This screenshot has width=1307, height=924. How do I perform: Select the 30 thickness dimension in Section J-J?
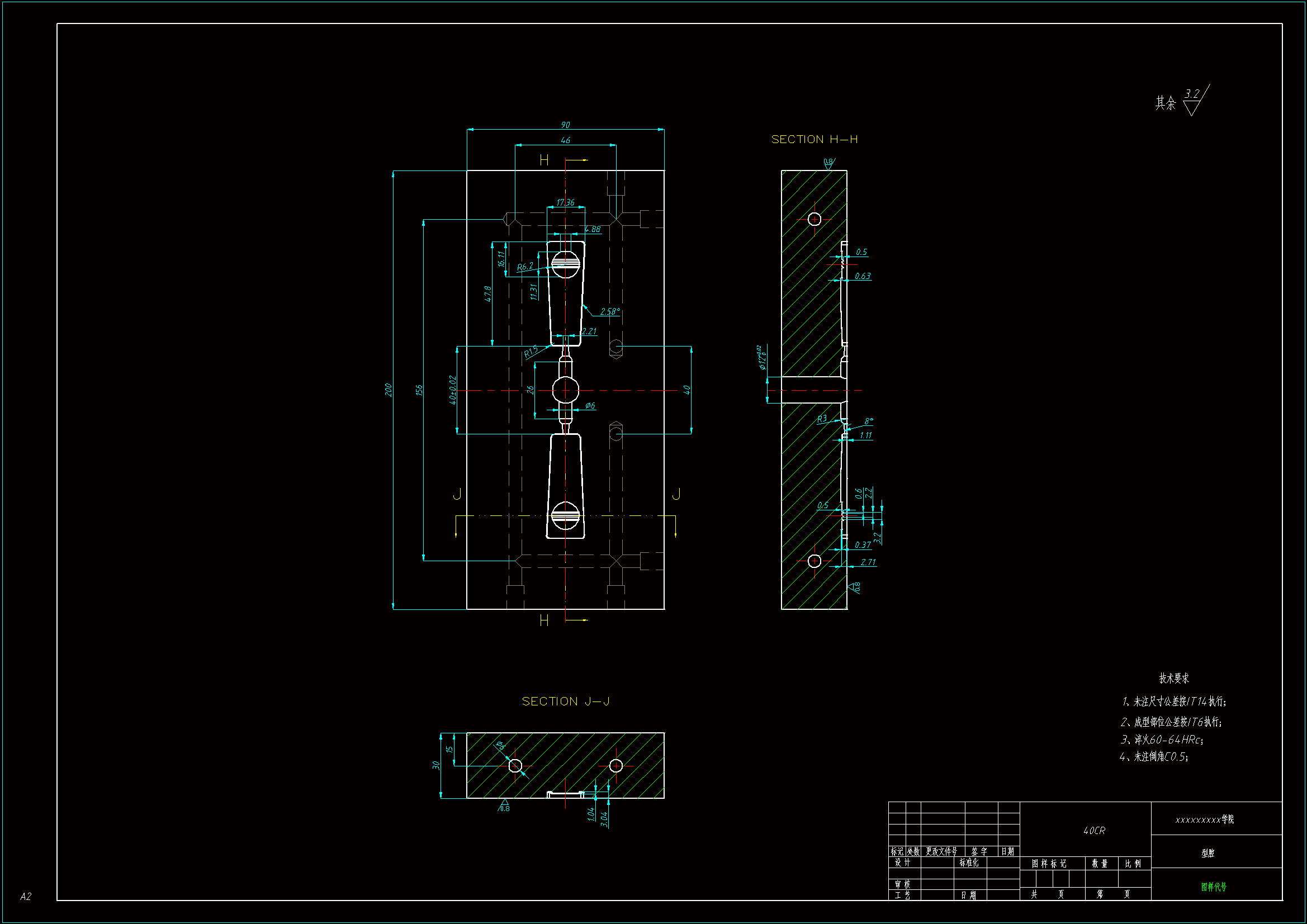pos(436,765)
